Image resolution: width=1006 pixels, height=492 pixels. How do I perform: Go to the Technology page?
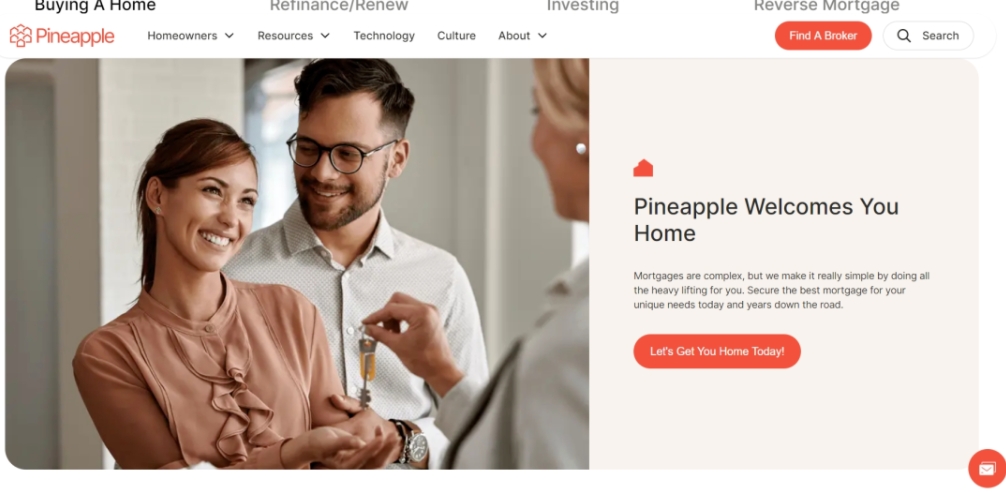click(x=384, y=36)
